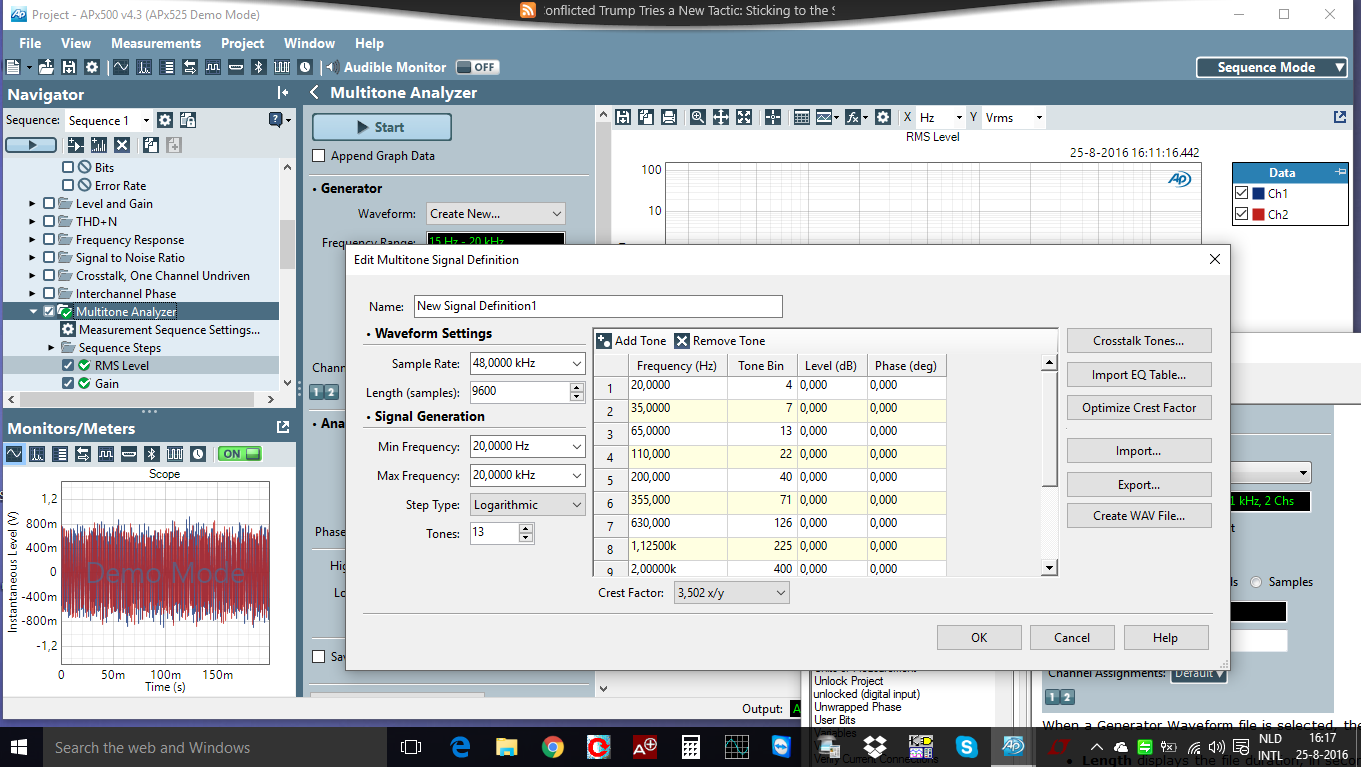Select zoom magnifier tool in graph toolbar
This screenshot has height=779, width=1363.
coord(698,117)
